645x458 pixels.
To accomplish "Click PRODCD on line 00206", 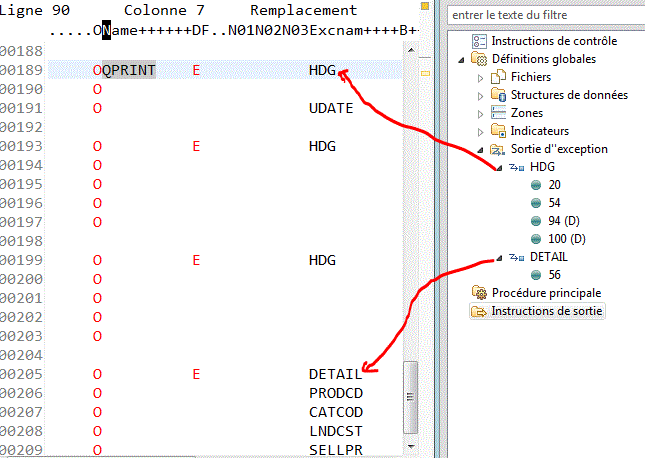I will [336, 393].
